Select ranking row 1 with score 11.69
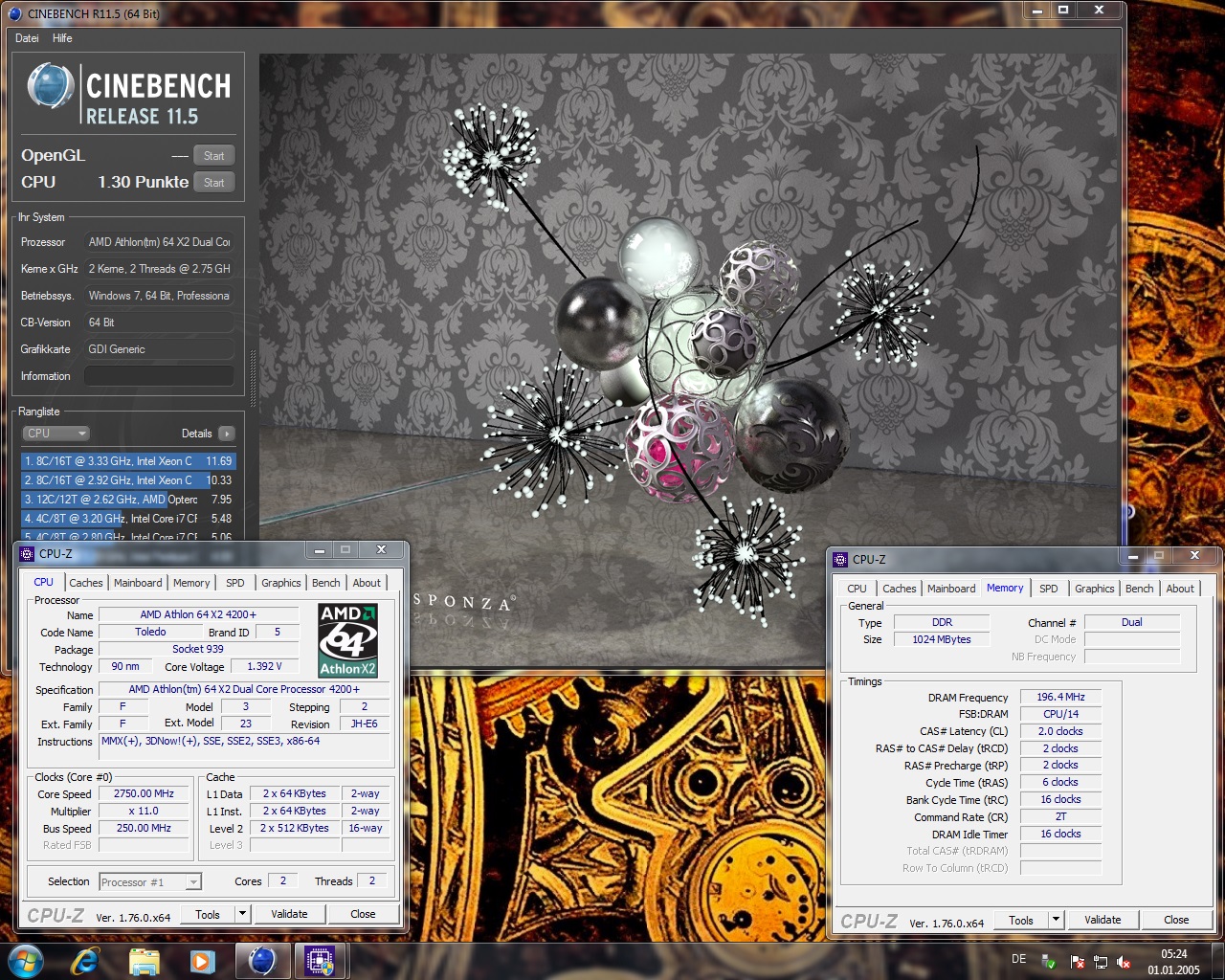 127,461
